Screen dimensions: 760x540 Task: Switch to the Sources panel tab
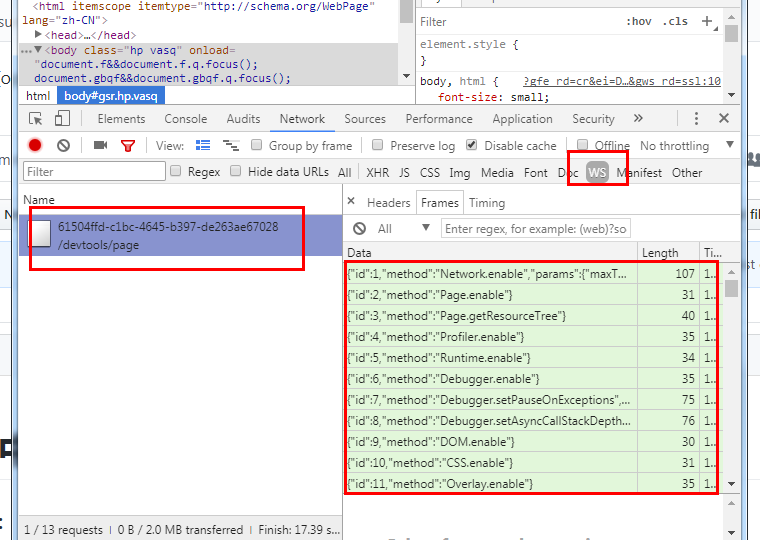365,119
